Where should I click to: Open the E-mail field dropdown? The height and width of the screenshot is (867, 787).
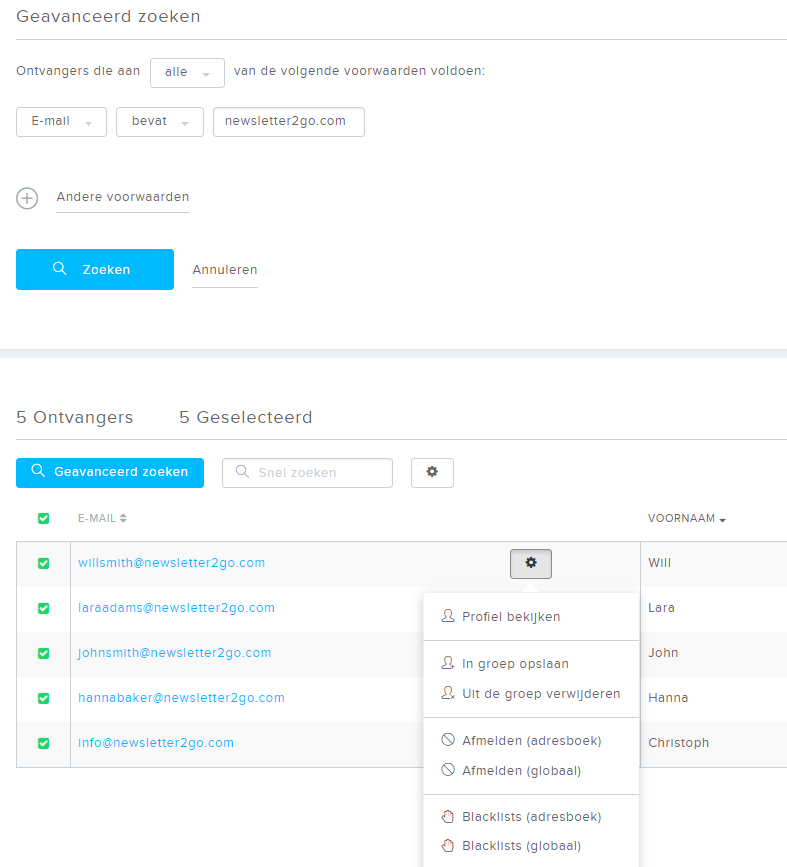[x=61, y=122]
